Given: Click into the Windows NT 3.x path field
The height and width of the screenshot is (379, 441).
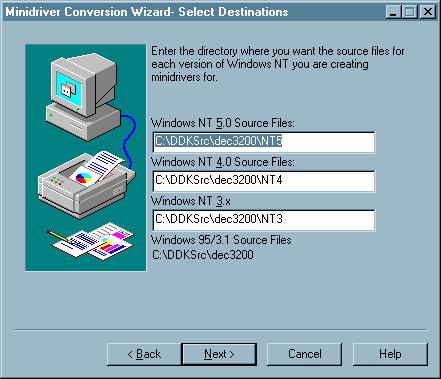Looking at the screenshot, I should [264, 220].
